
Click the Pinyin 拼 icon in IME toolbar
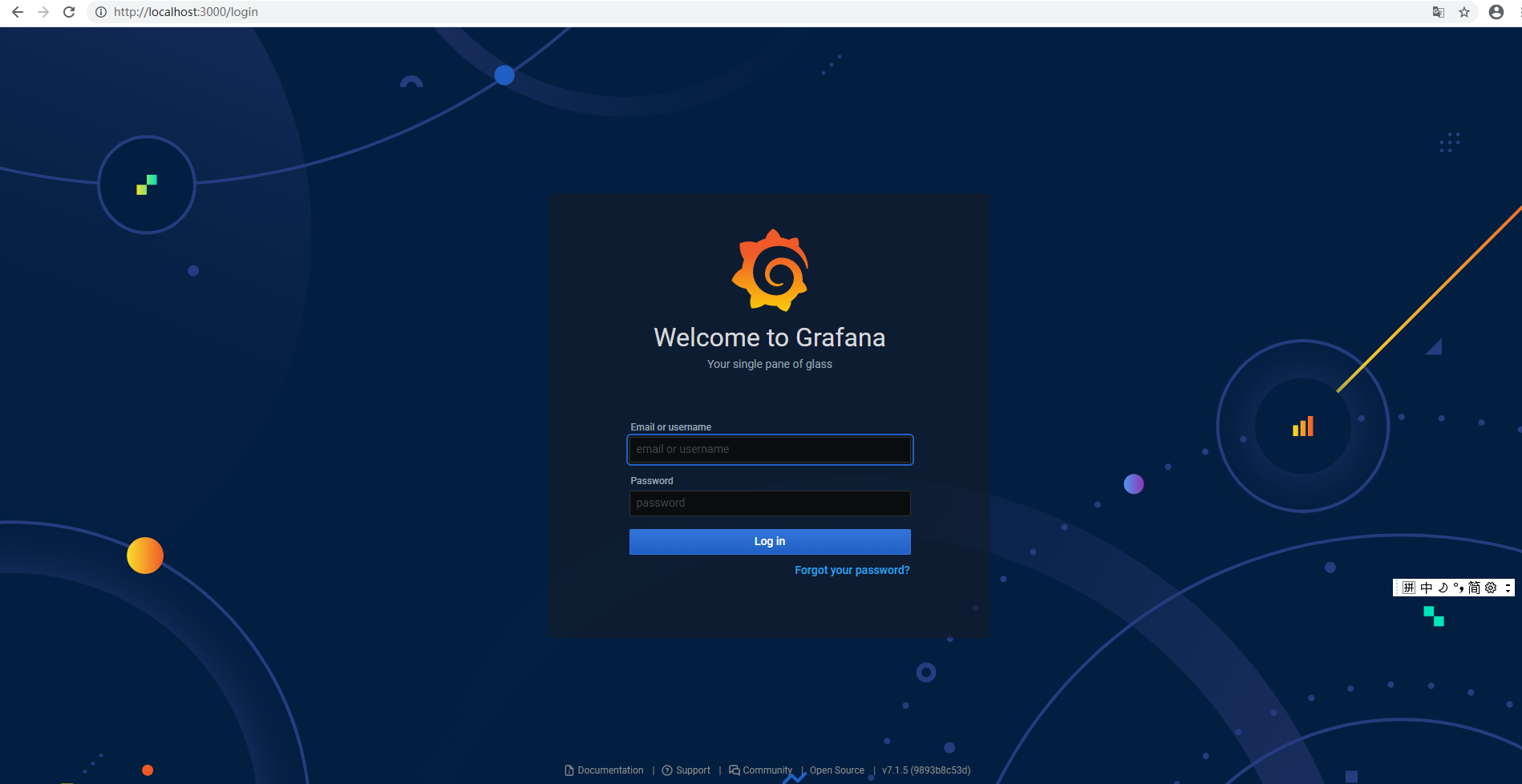tap(1409, 588)
